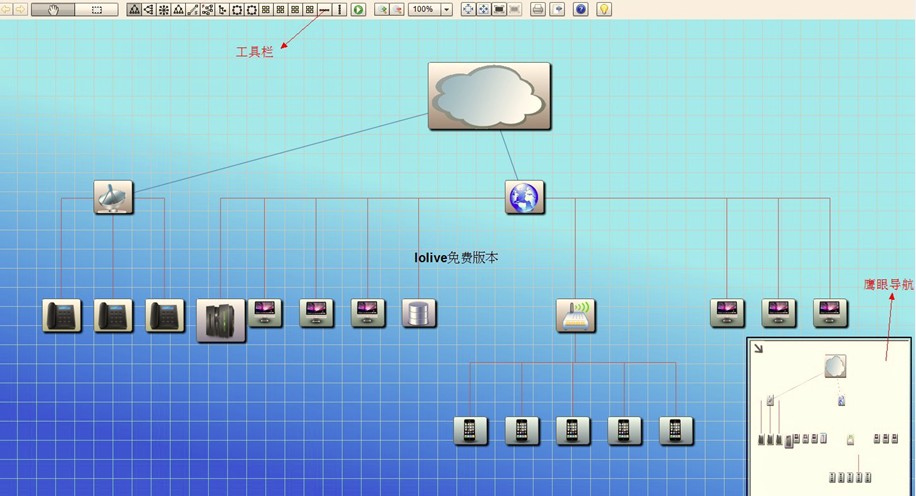The image size is (916, 496).
Task: Click the greyed-out screen icon
Action: (515, 9)
